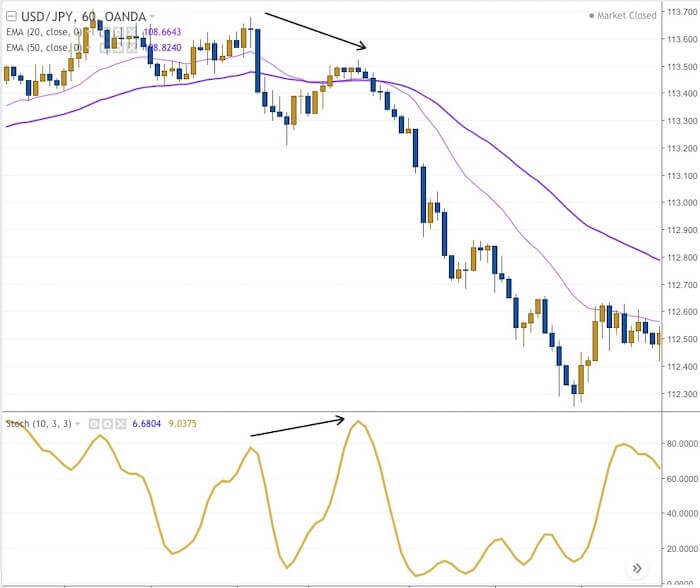Image resolution: width=700 pixels, height=588 pixels.
Task: Delete the EMA 50 indicator
Action: click(130, 47)
